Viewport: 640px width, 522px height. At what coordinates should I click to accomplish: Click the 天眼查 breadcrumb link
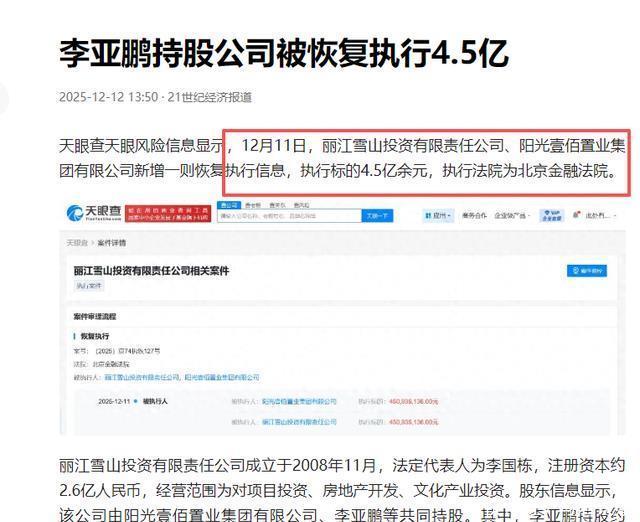[x=76, y=242]
